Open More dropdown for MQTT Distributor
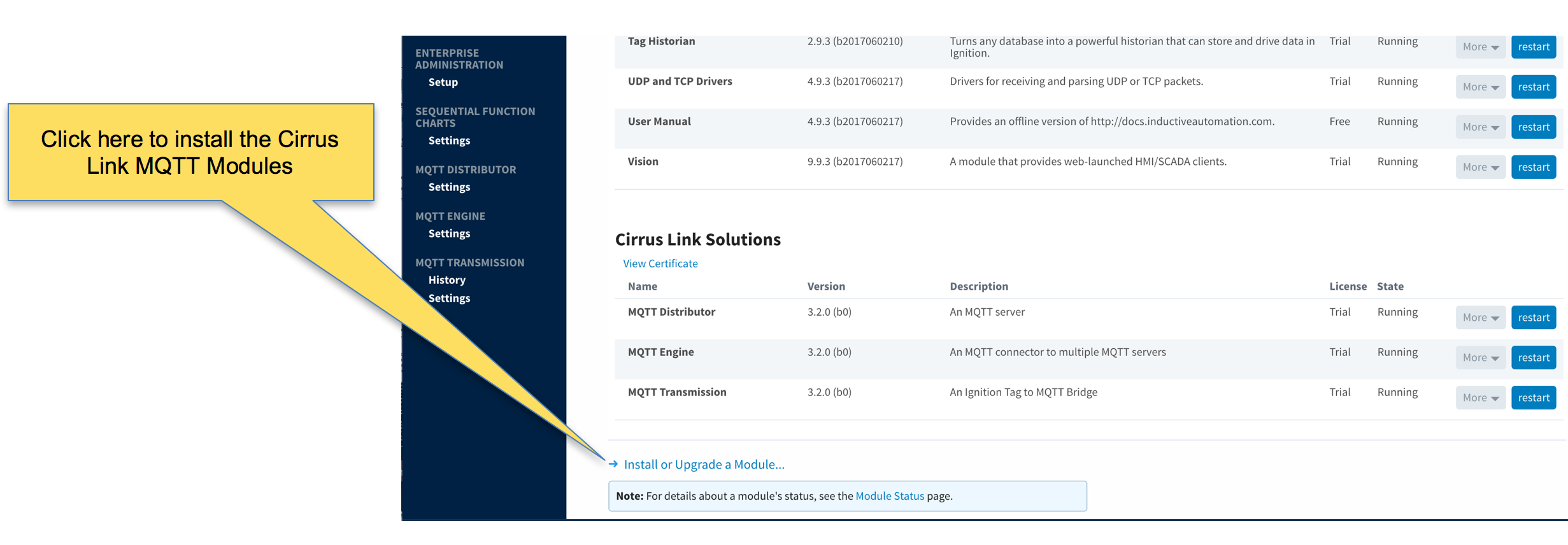This screenshot has width=1568, height=545. pyautogui.click(x=1480, y=318)
